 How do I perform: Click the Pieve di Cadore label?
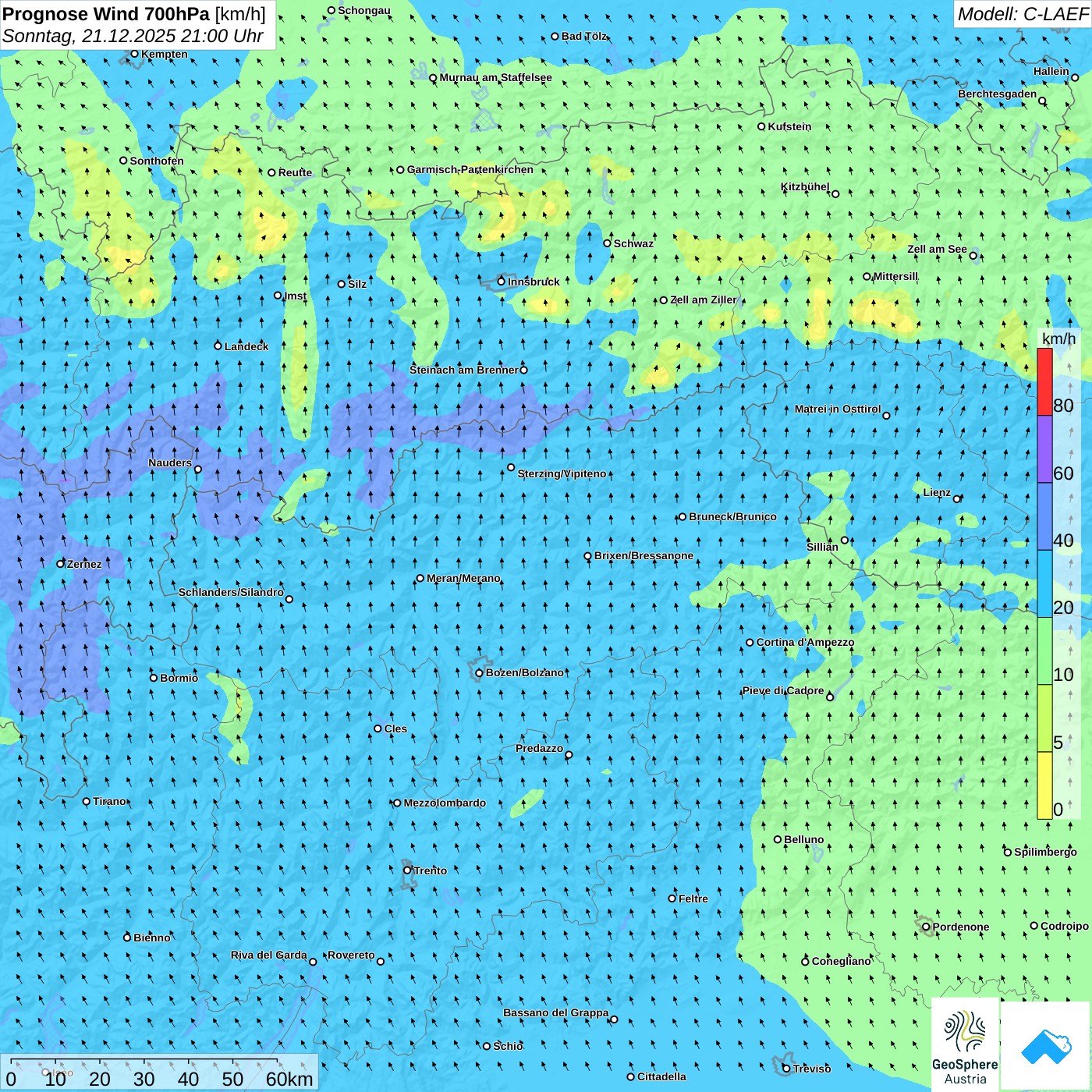(x=783, y=690)
